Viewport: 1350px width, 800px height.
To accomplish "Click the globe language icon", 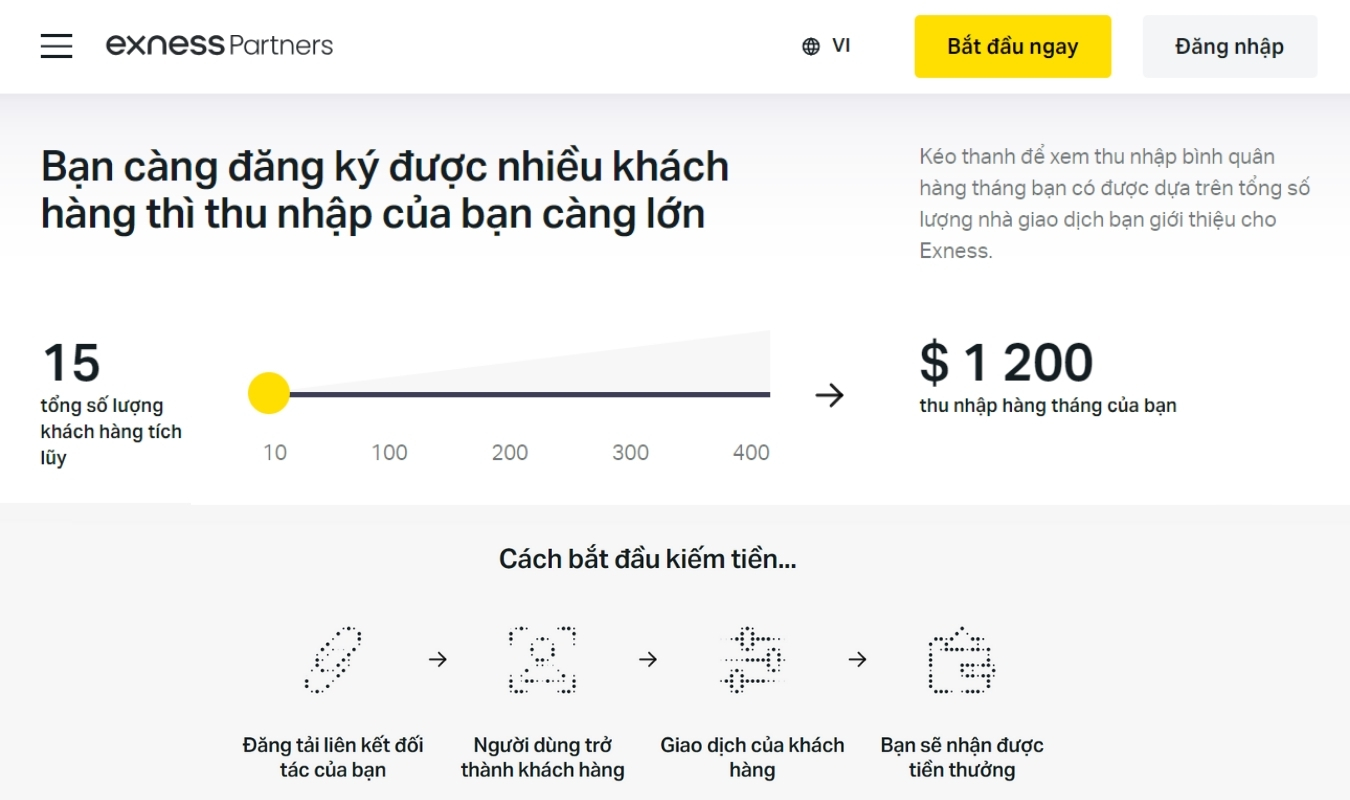I will click(811, 46).
